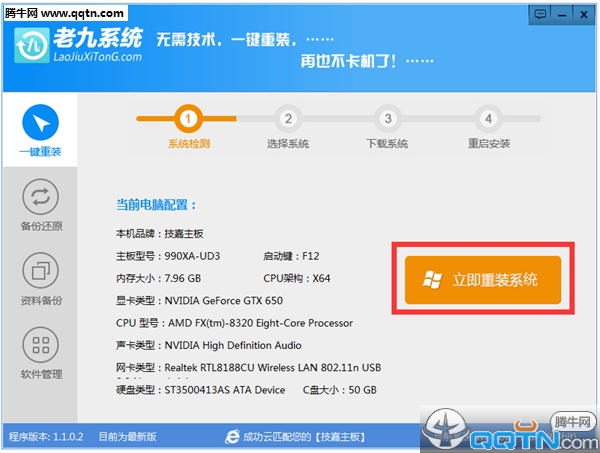Image resolution: width=600 pixels, height=453 pixels.
Task: Open the 软件管理 sidebar icon
Action: tap(40, 345)
